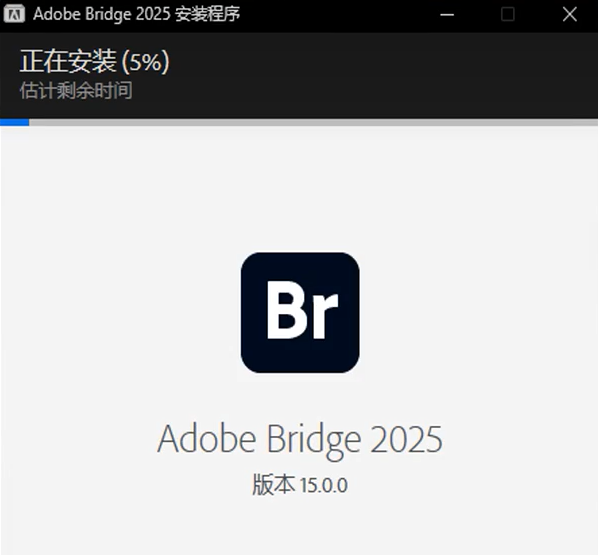The width and height of the screenshot is (598, 555).
Task: Click the large "Adobe Bridge 2025" product name
Action: [300, 440]
